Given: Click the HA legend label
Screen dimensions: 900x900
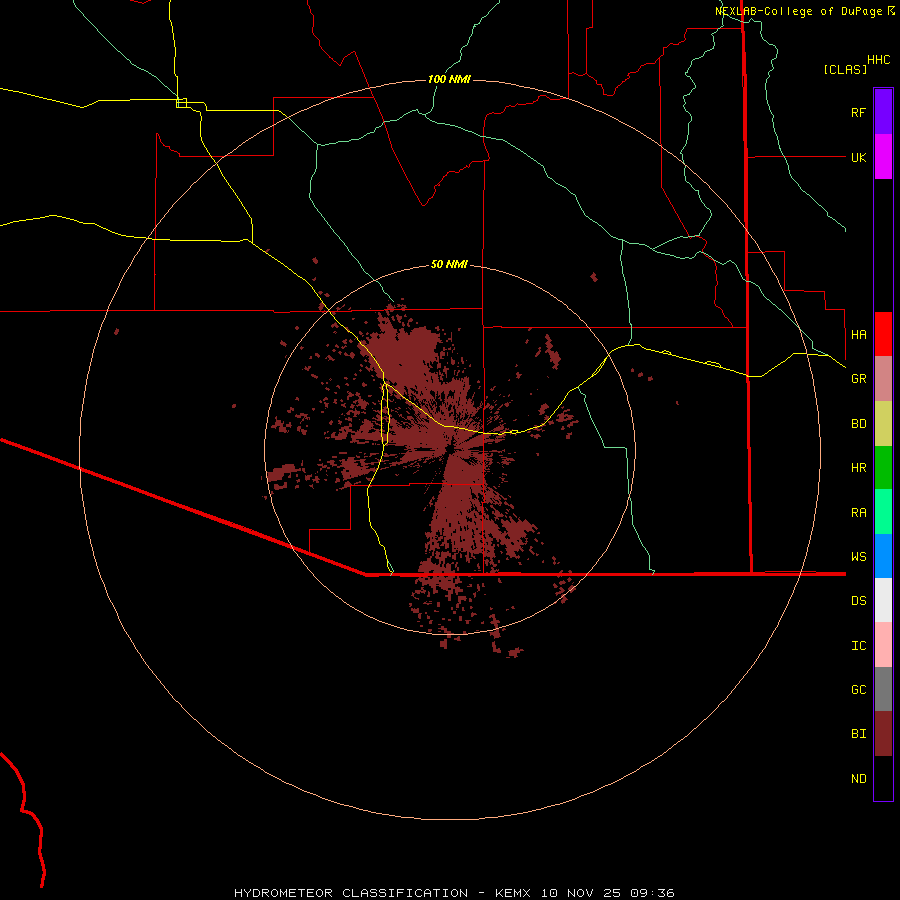Looking at the screenshot, I should (x=858, y=334).
